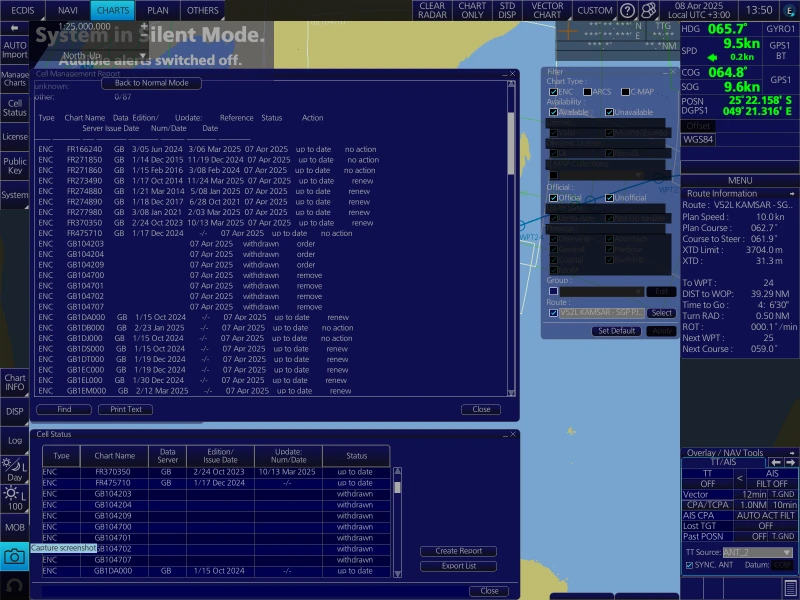Click Back to Normal Mode button
Screen dimensions: 800x600
pos(152,83)
